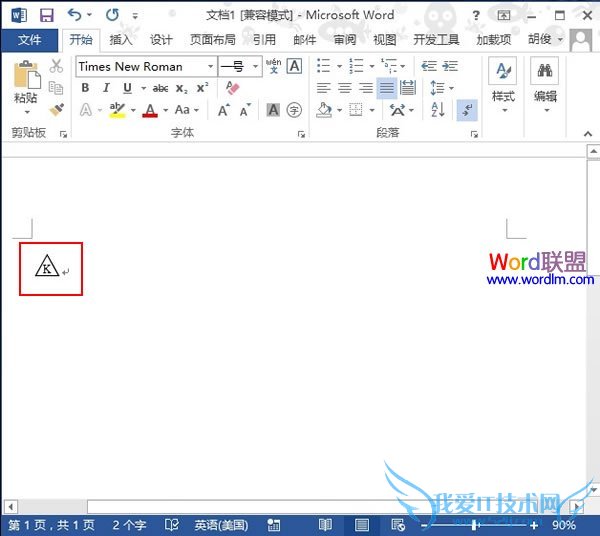Toggle Italic formatting

tap(106, 88)
